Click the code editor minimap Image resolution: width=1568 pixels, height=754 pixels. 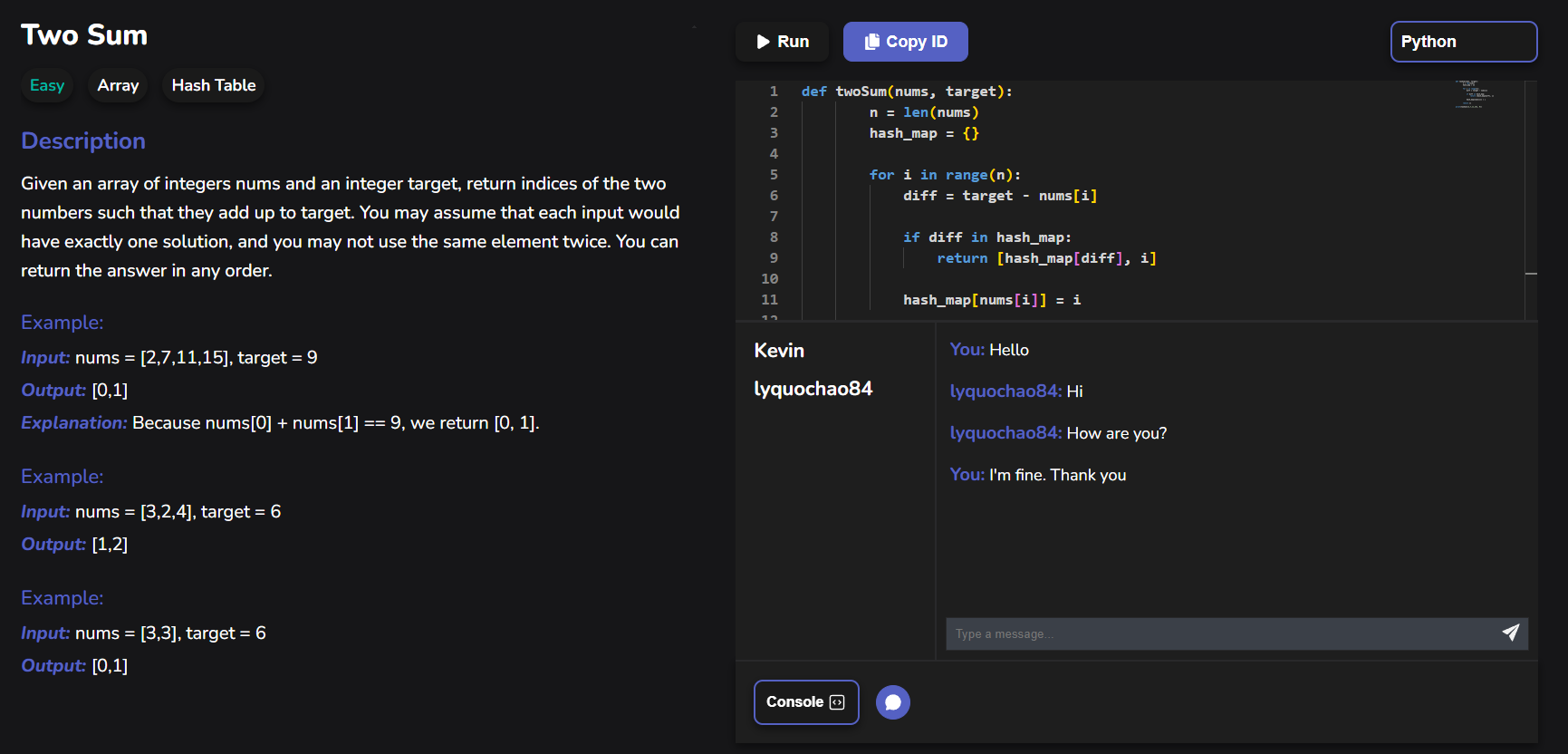1475,94
